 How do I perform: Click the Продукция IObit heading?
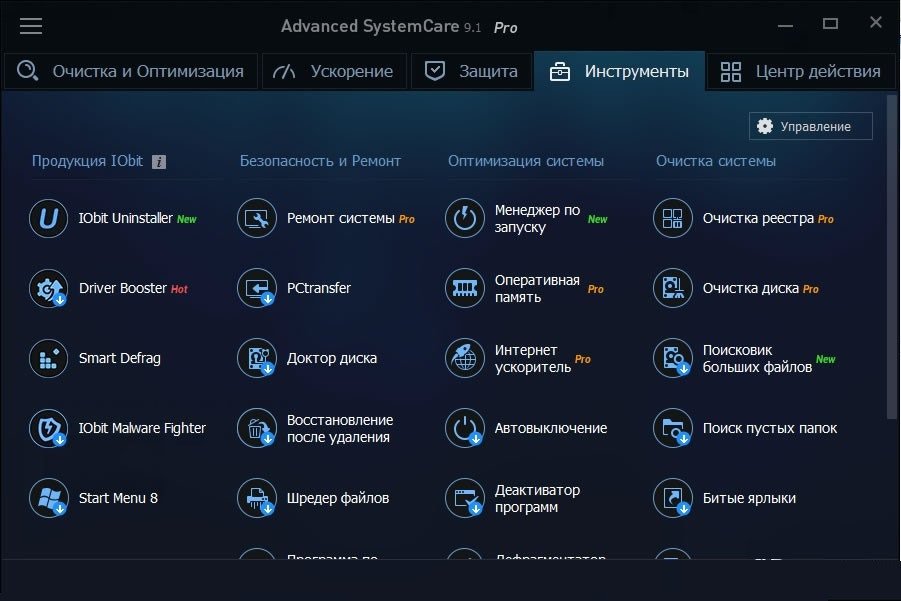tap(87, 161)
